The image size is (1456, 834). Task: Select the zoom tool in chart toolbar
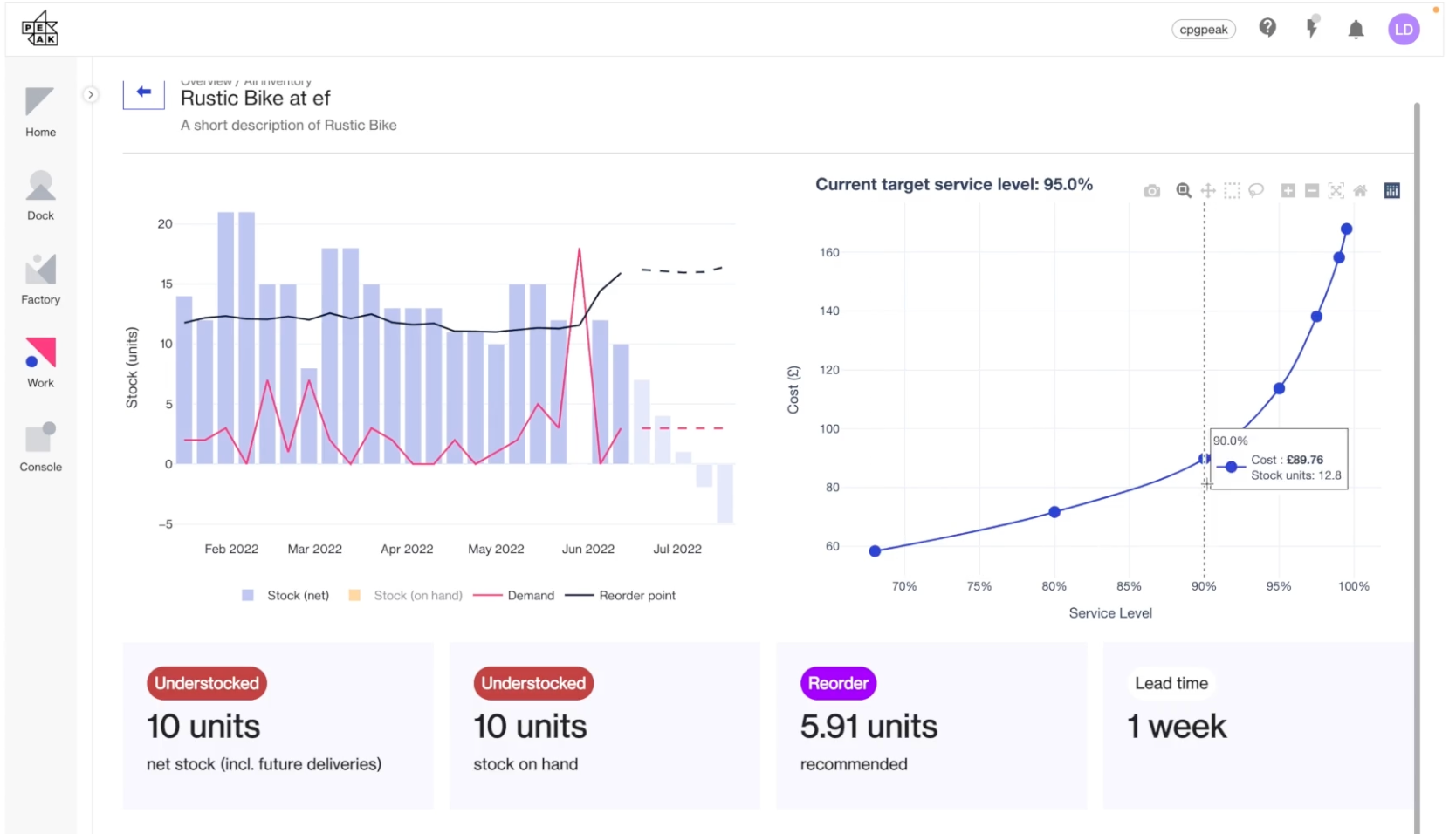[x=1184, y=191]
